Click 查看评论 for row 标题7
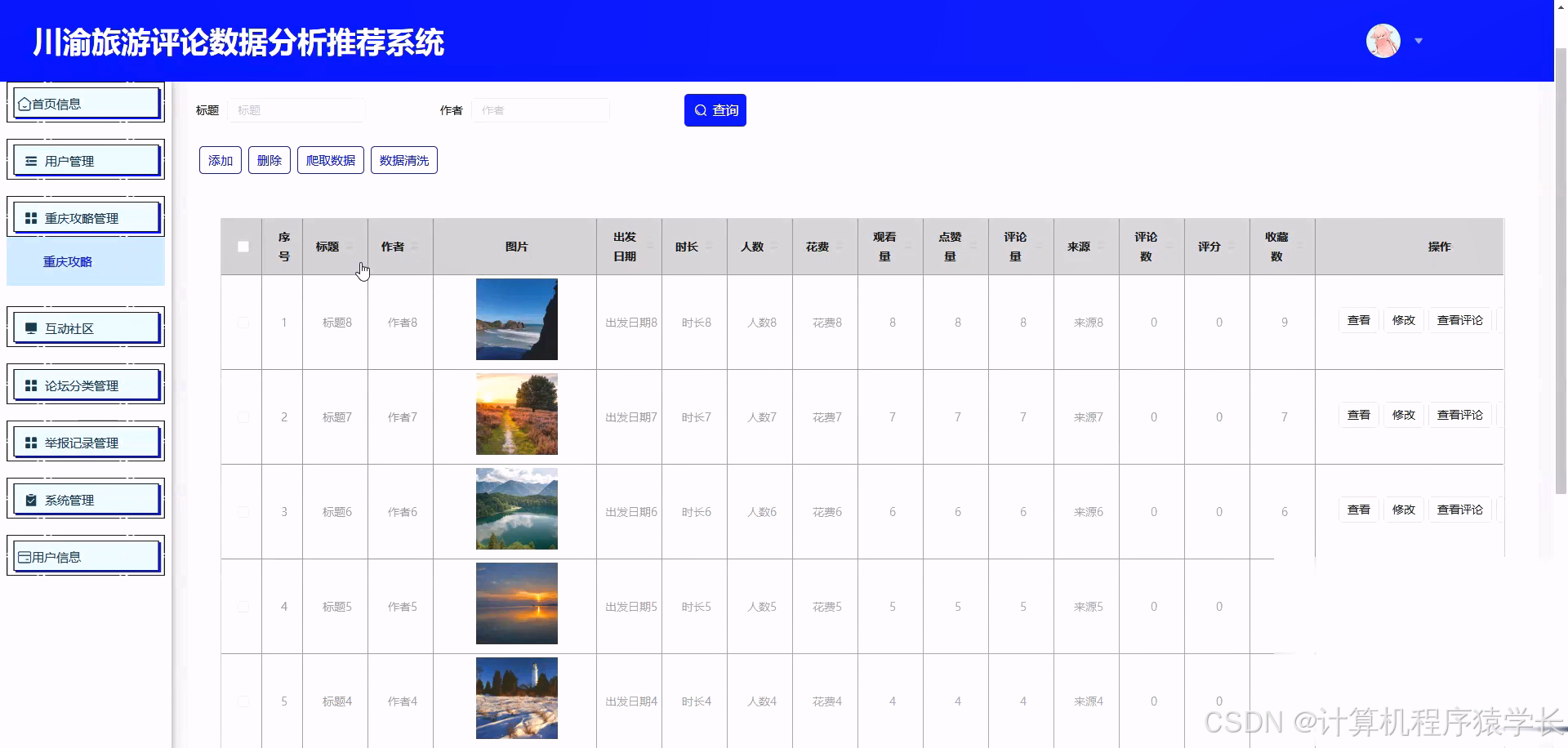The width and height of the screenshot is (1568, 748). coord(1460,414)
